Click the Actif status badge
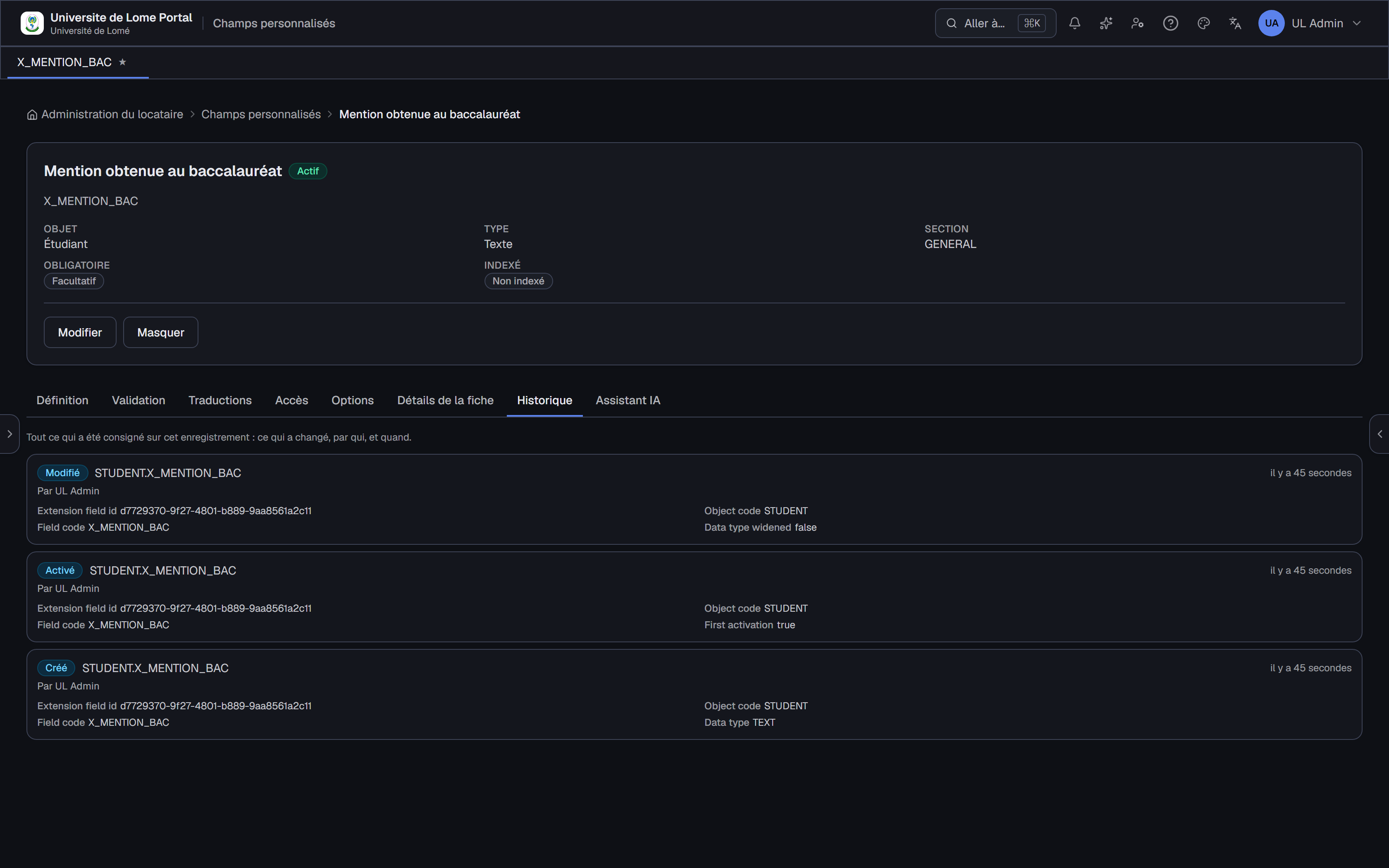This screenshot has width=1389, height=868. pyautogui.click(x=308, y=171)
